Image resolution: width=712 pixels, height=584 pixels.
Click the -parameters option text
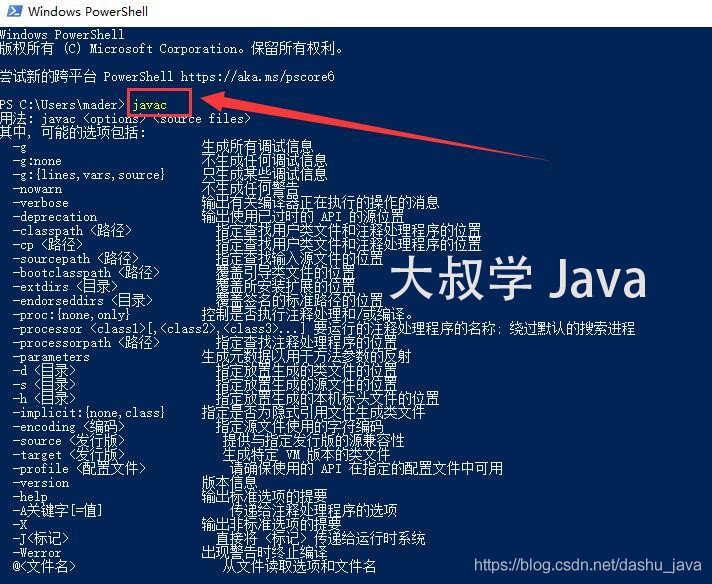click(x=51, y=357)
